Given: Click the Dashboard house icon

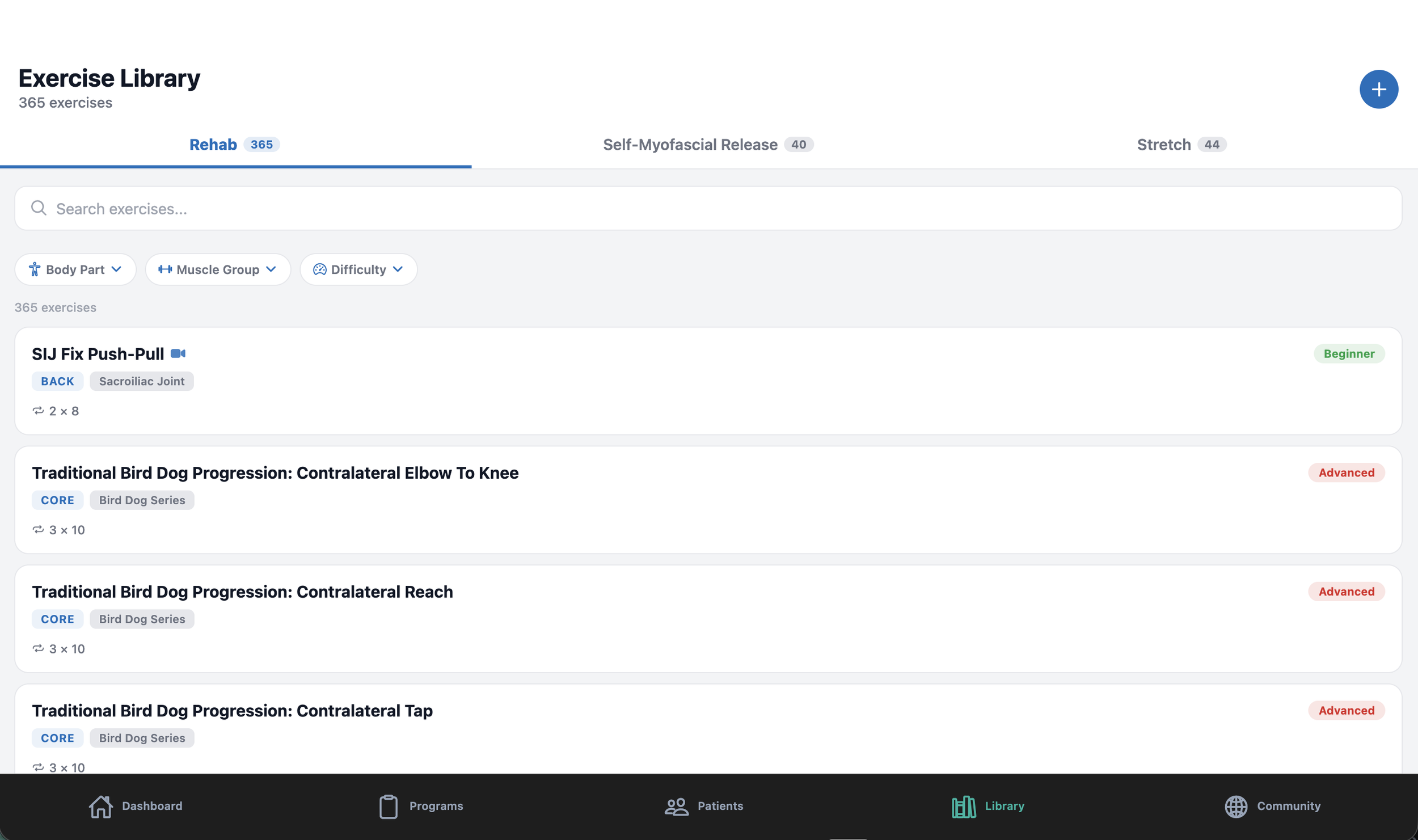Looking at the screenshot, I should click(x=101, y=806).
